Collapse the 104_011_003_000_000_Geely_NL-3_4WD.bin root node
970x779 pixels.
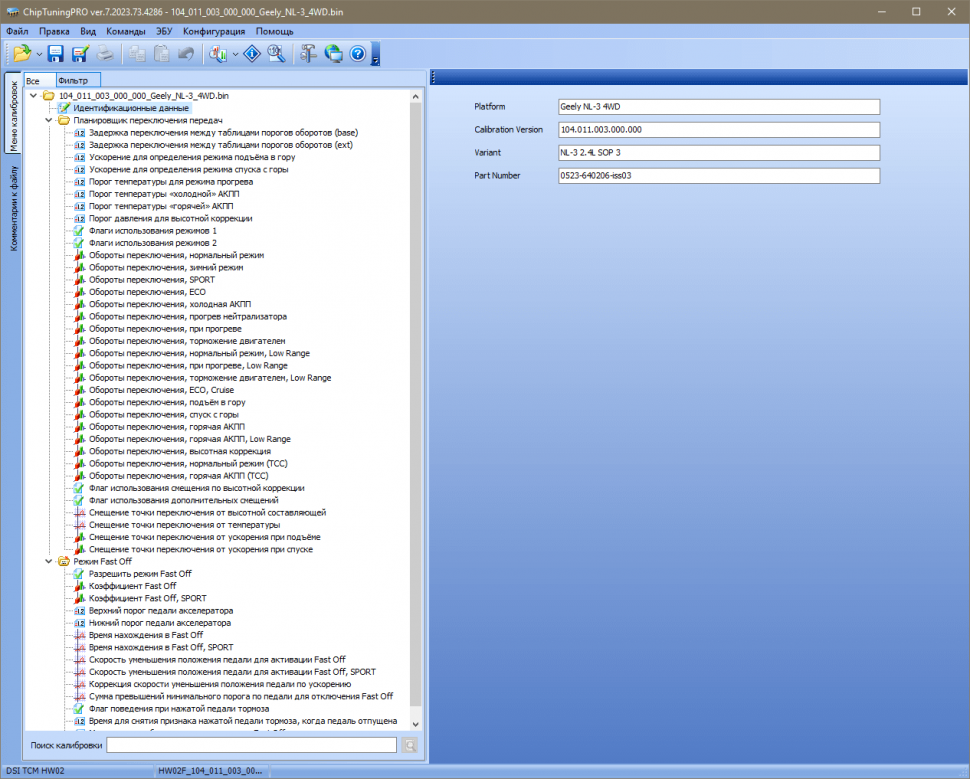tap(34, 96)
